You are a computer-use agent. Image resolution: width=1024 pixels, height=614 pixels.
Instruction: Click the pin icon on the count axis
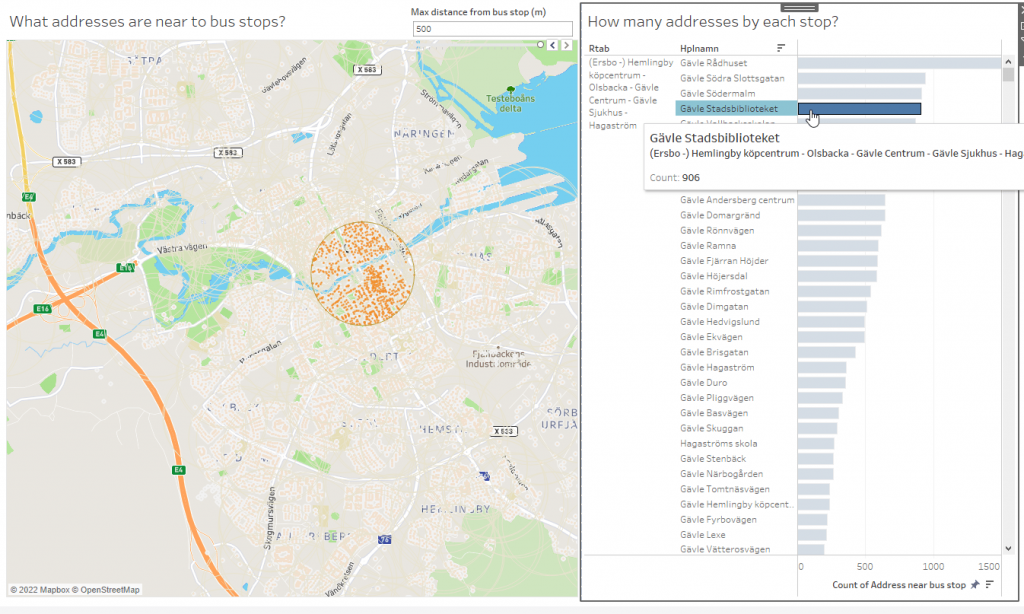coord(975,585)
